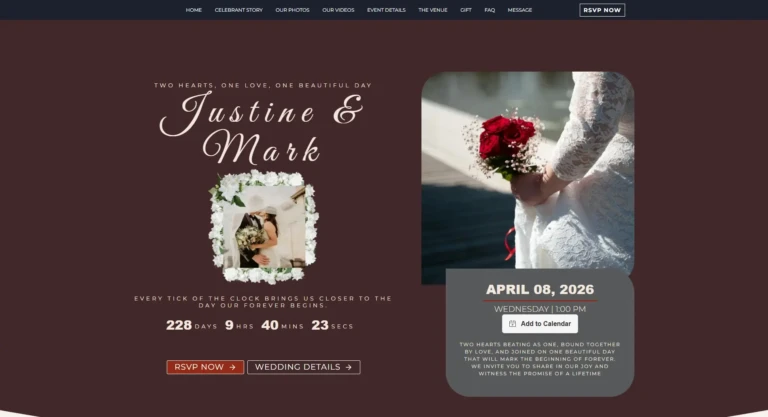This screenshot has width=768, height=417.
Task: Click the WEDNESDAY | 1:00 PM text
Action: pos(540,309)
